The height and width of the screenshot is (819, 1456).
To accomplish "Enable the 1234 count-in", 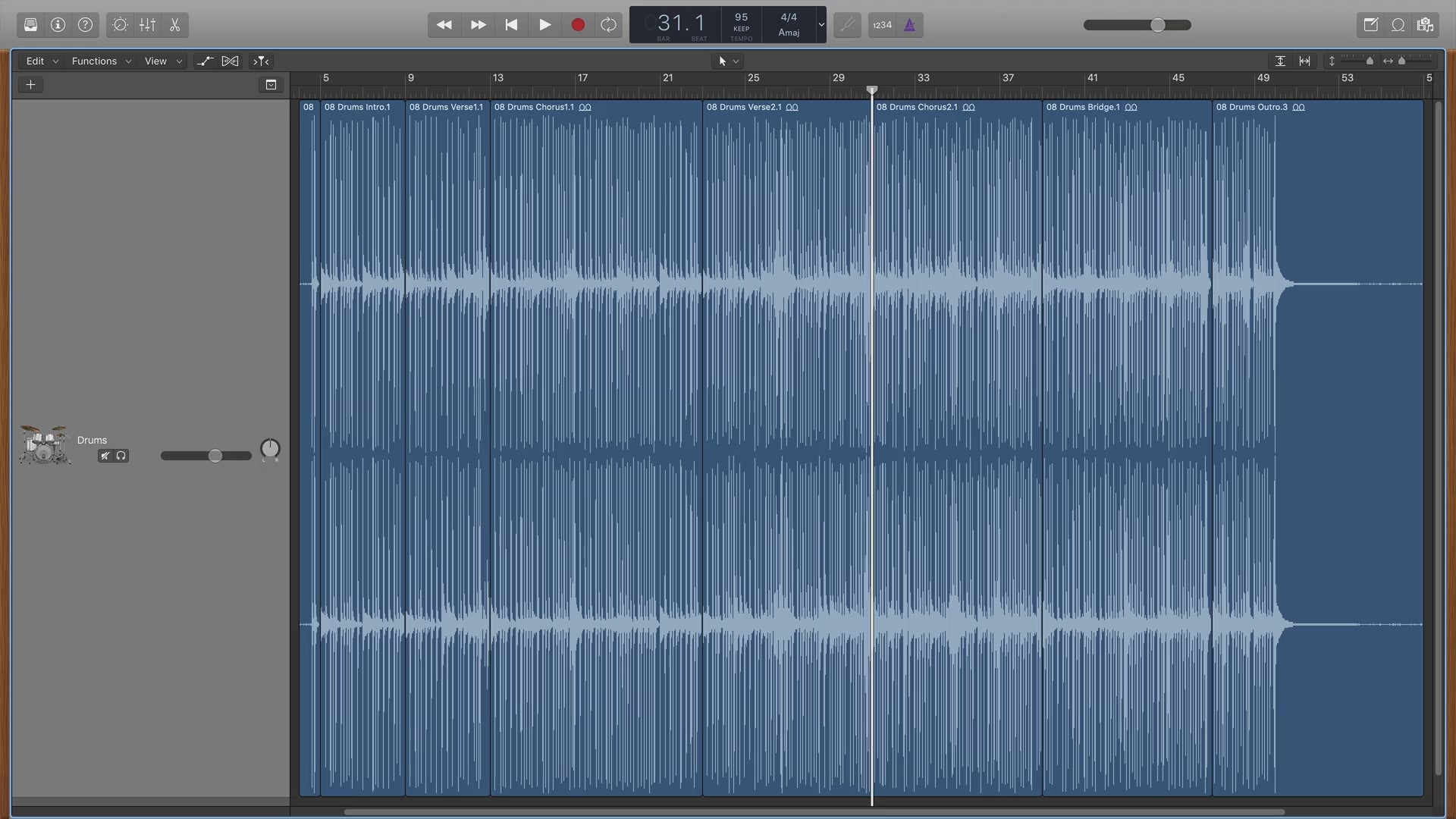I will coord(882,25).
